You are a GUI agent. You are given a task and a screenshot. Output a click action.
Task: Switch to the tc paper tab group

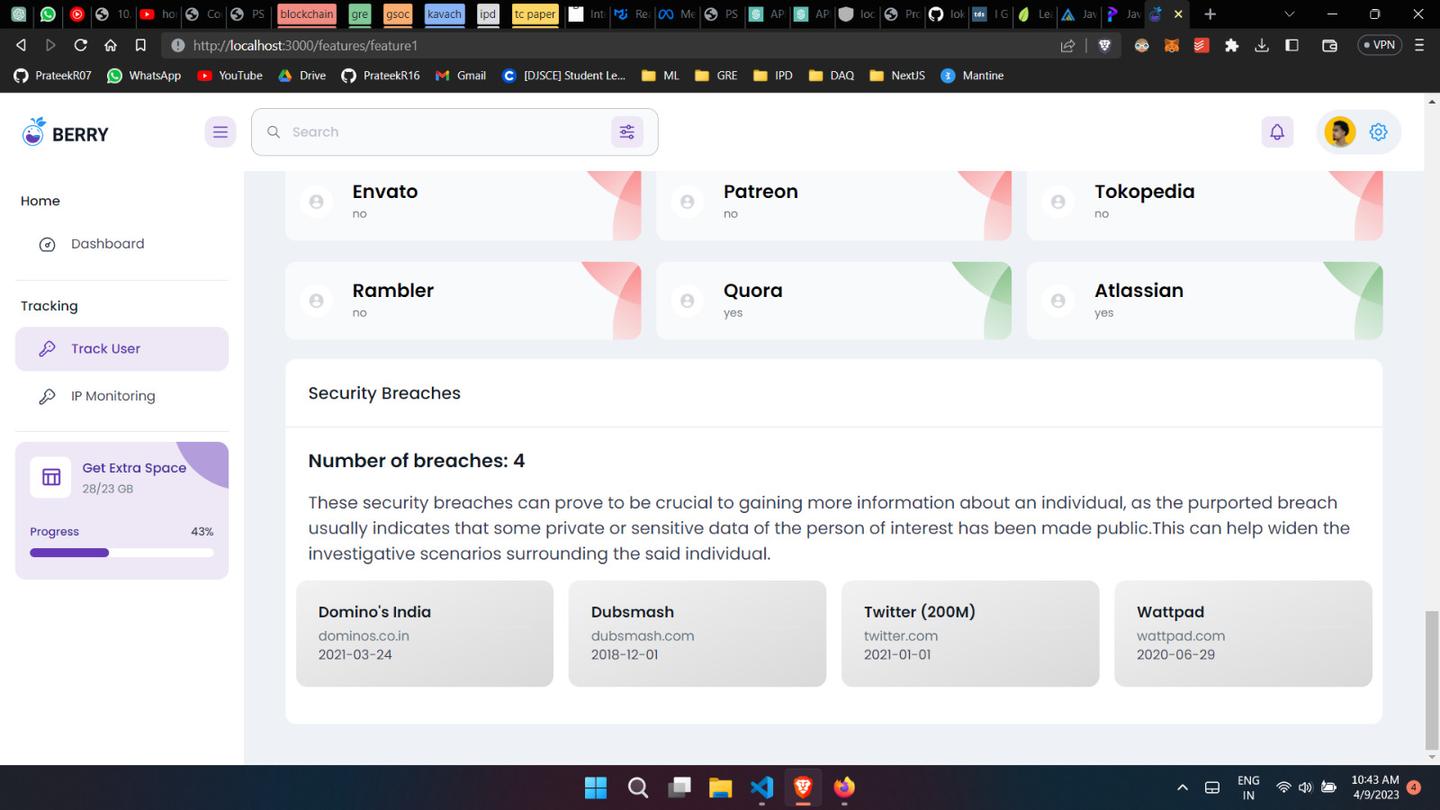click(535, 14)
